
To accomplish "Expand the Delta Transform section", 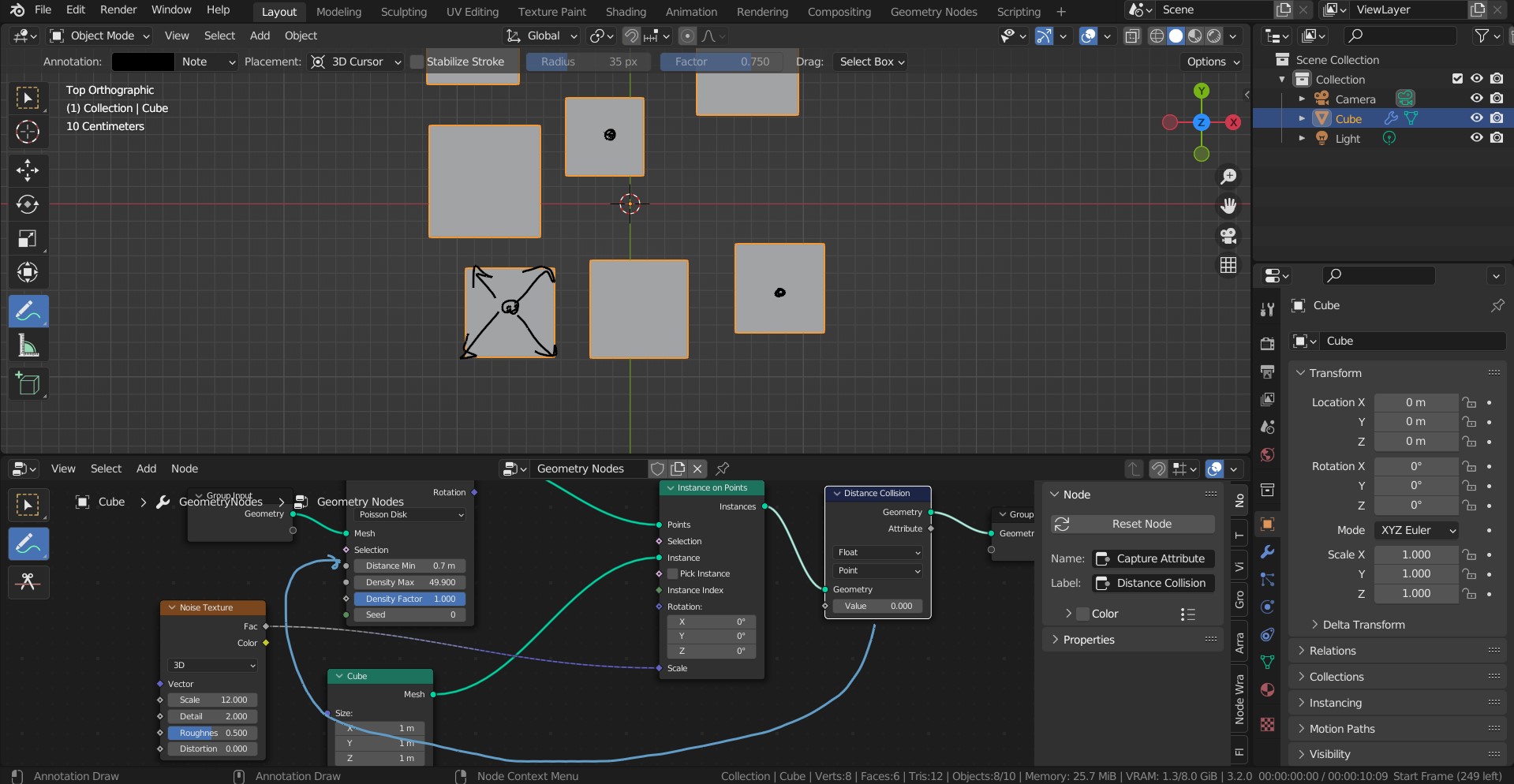I will point(1363,625).
